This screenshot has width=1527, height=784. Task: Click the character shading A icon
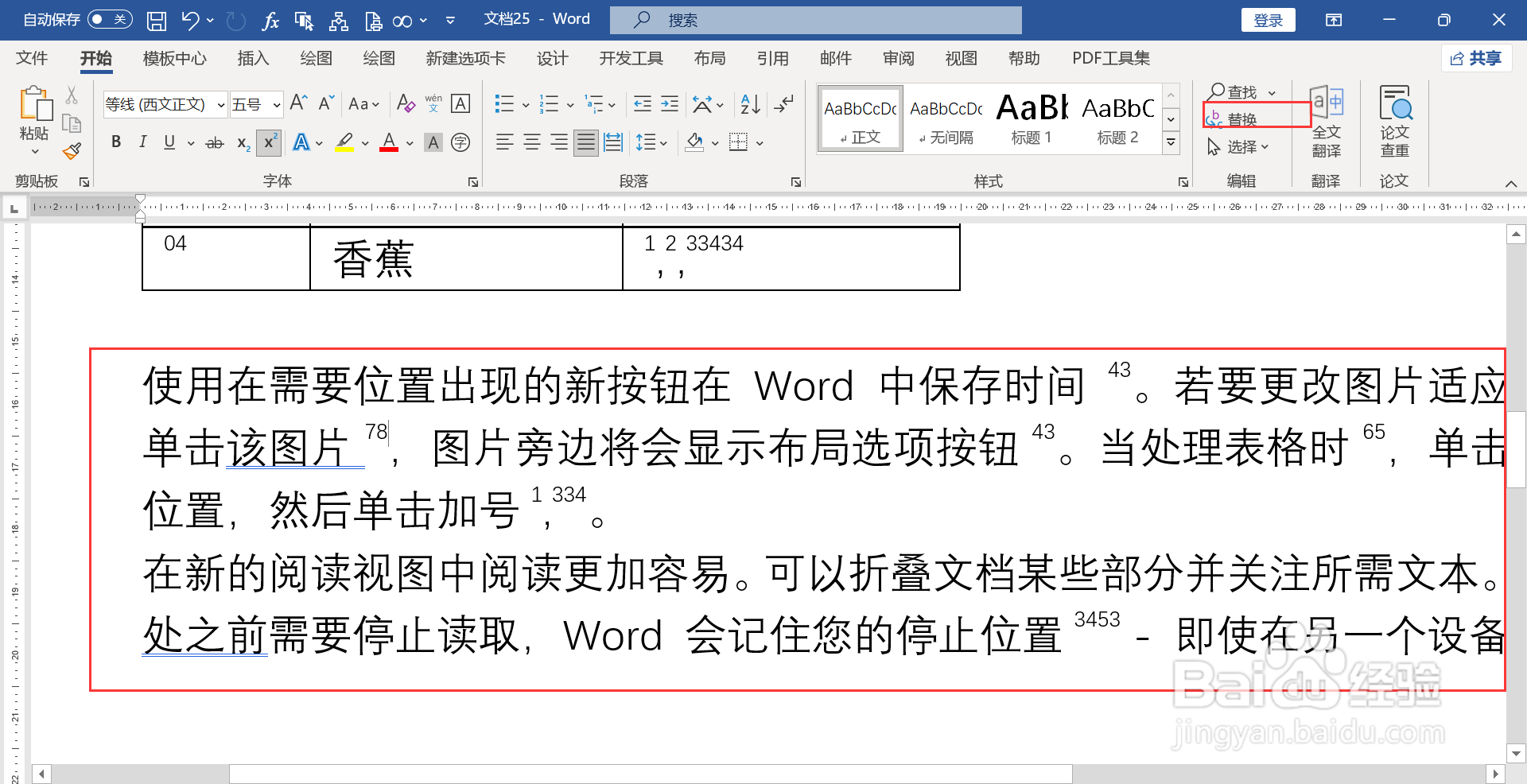point(433,142)
